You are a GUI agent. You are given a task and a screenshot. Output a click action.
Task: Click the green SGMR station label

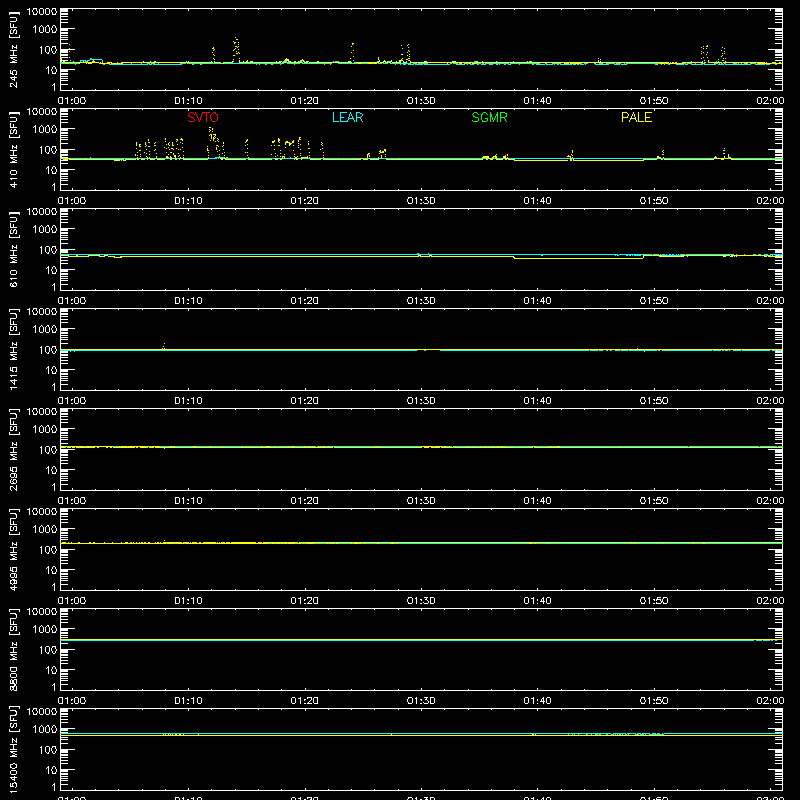489,117
